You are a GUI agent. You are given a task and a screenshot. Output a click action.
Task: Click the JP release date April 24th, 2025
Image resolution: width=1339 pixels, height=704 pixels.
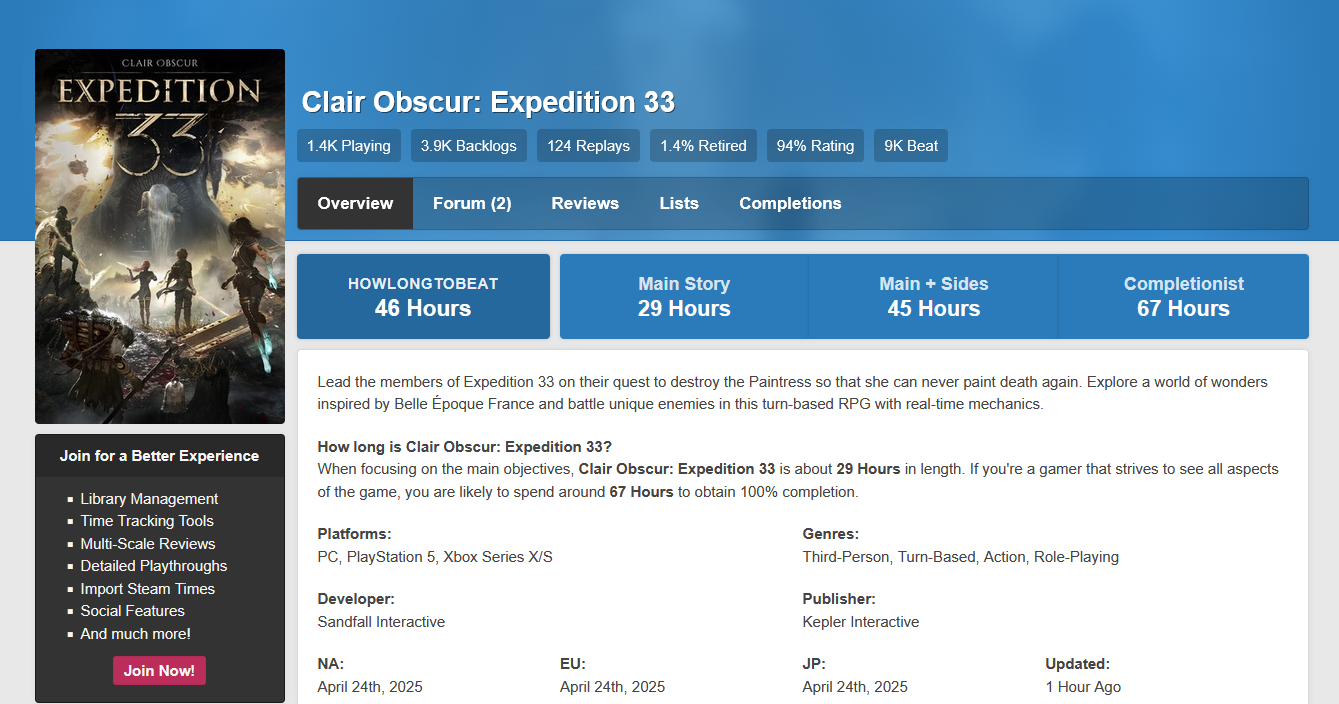point(855,687)
